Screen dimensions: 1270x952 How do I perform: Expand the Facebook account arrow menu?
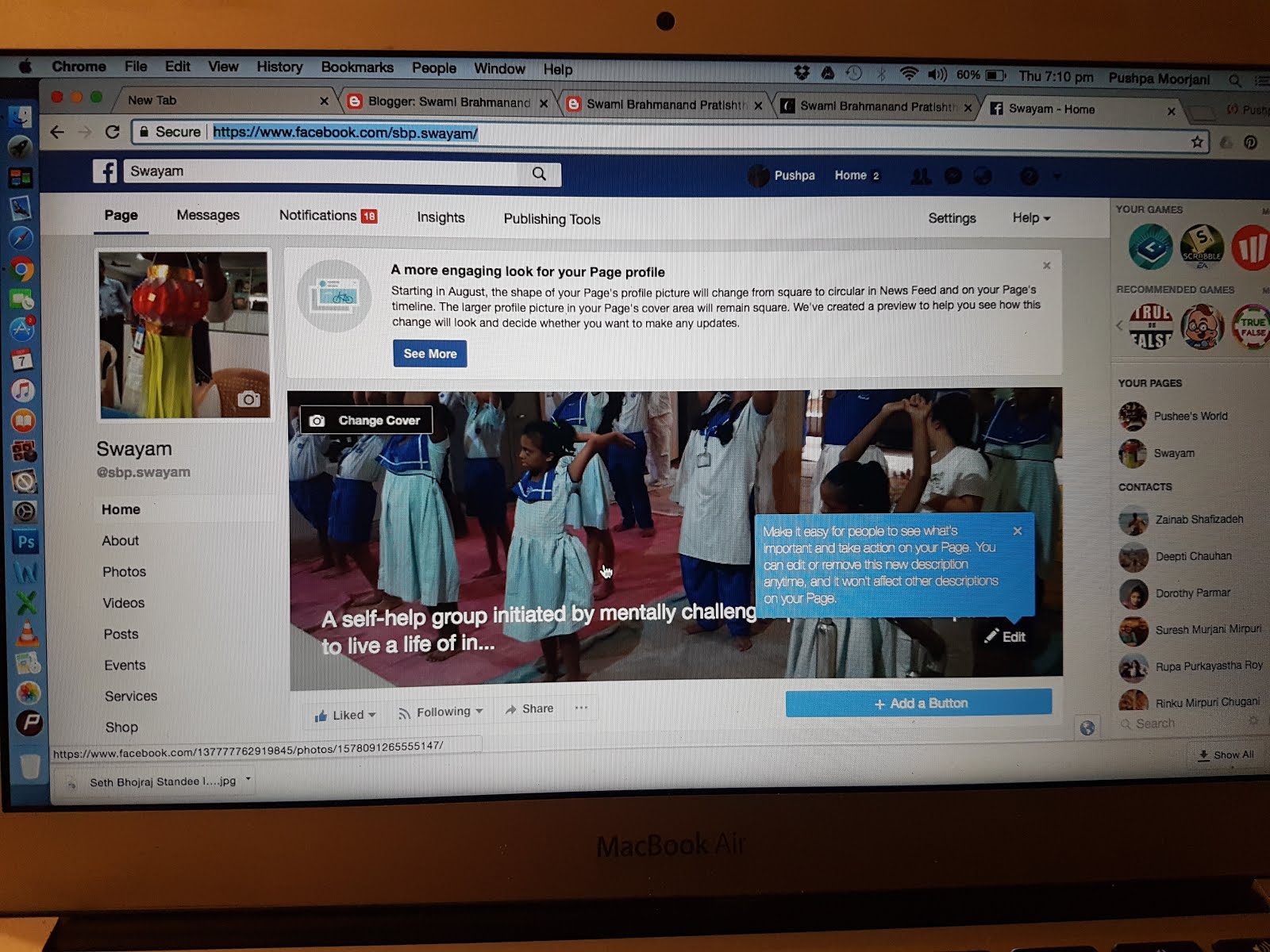click(x=1057, y=177)
